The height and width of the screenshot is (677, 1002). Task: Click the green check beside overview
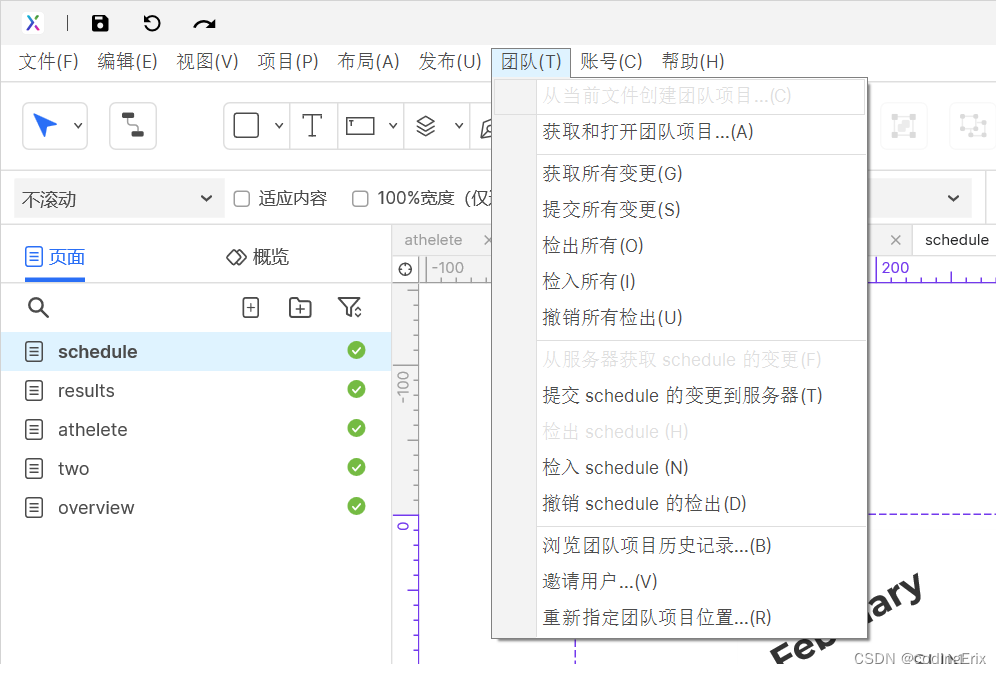pyautogui.click(x=357, y=506)
